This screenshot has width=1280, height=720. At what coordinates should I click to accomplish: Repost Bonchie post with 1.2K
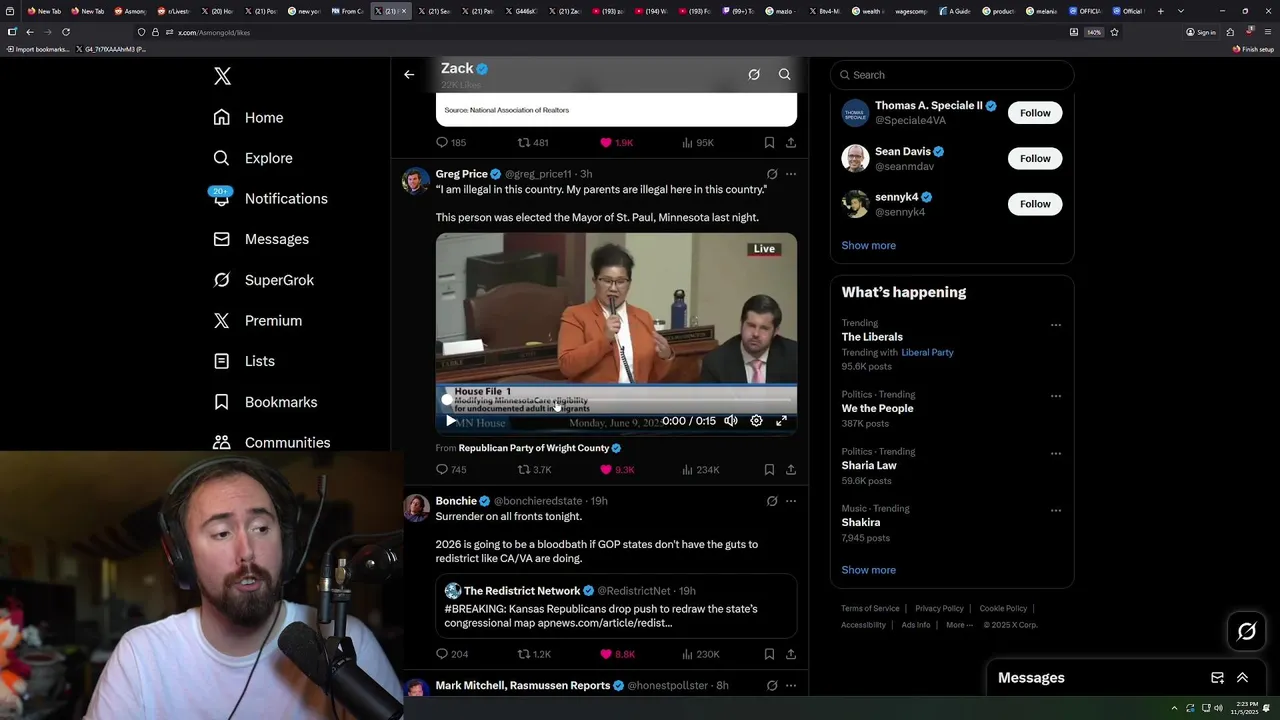coord(534,654)
